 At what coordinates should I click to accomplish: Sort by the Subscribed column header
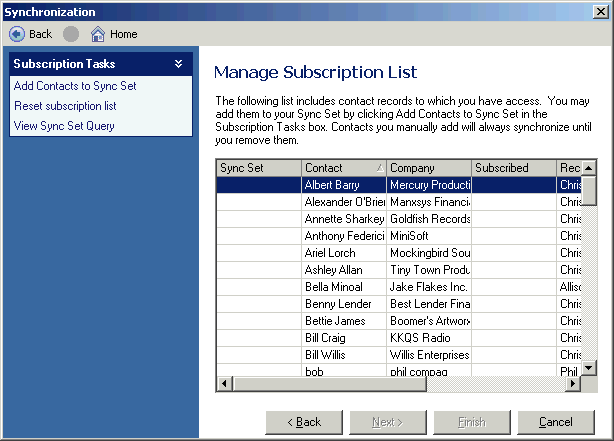pyautogui.click(x=514, y=168)
